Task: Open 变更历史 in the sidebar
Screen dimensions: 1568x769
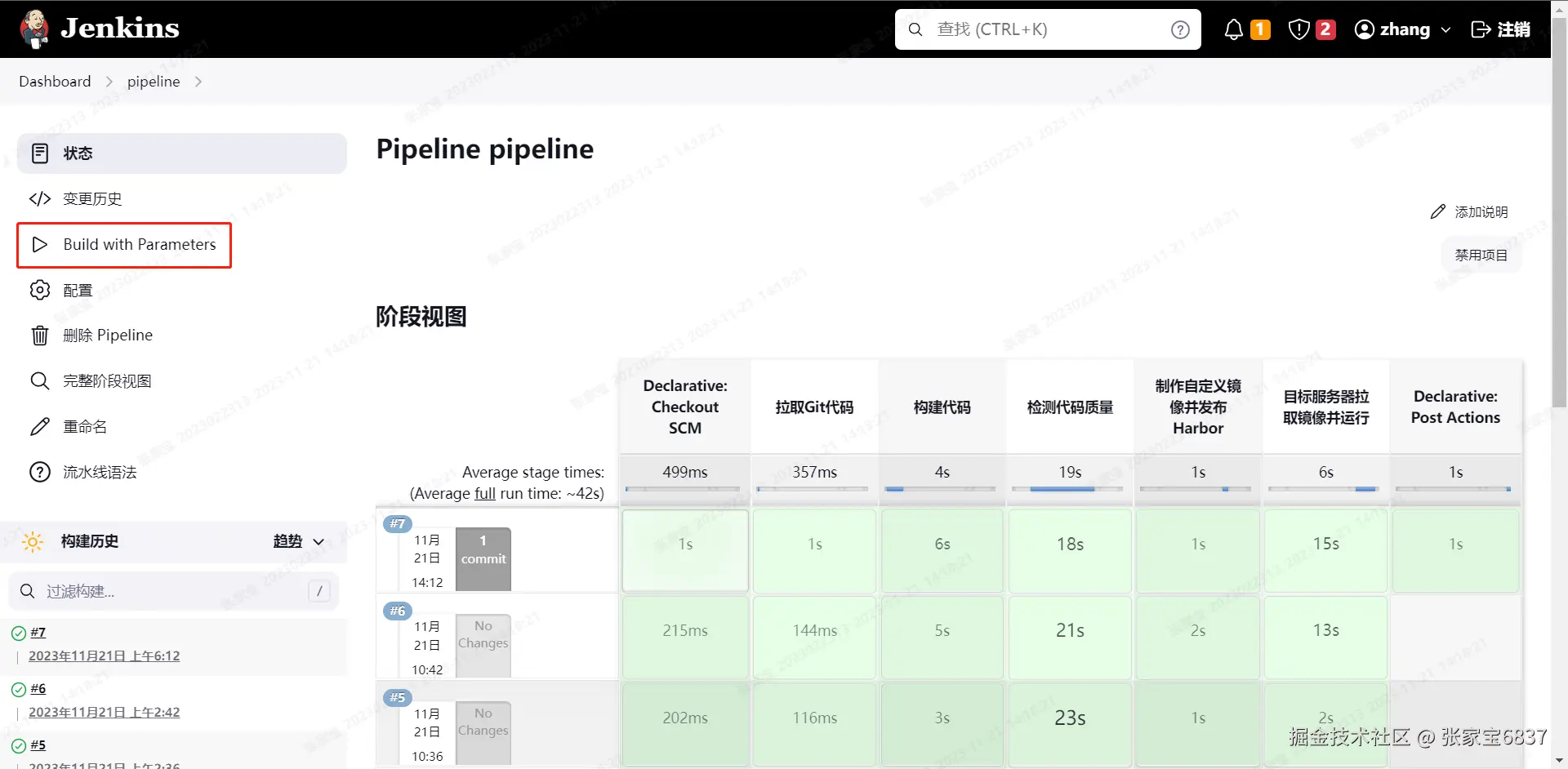Action: click(92, 199)
